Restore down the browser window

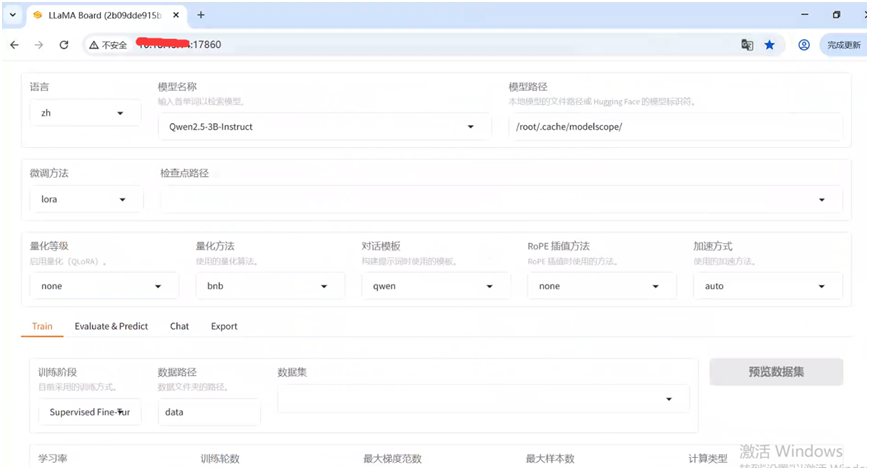tap(836, 15)
